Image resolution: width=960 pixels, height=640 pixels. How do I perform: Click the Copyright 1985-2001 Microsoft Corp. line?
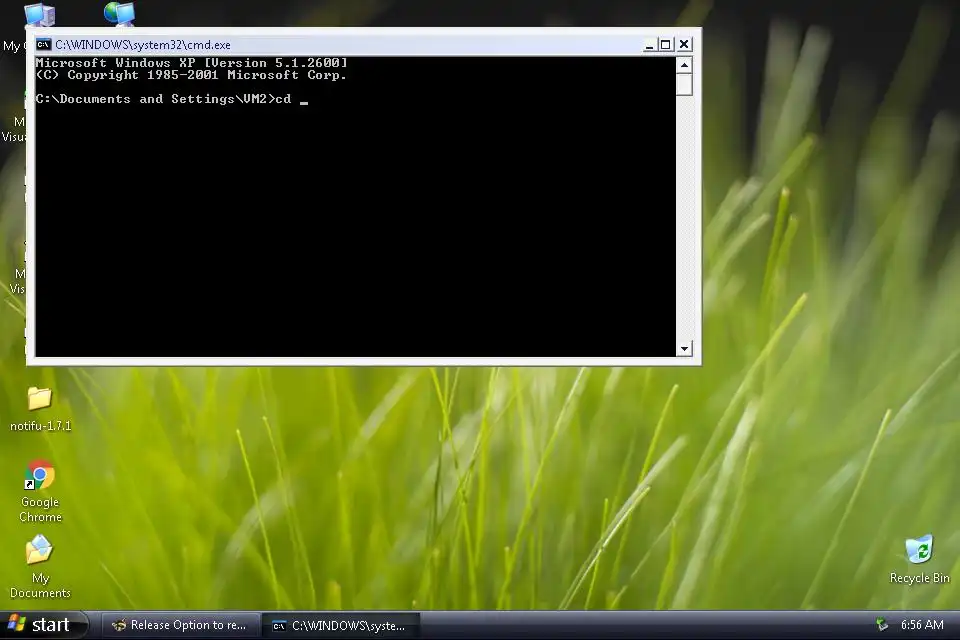191,75
